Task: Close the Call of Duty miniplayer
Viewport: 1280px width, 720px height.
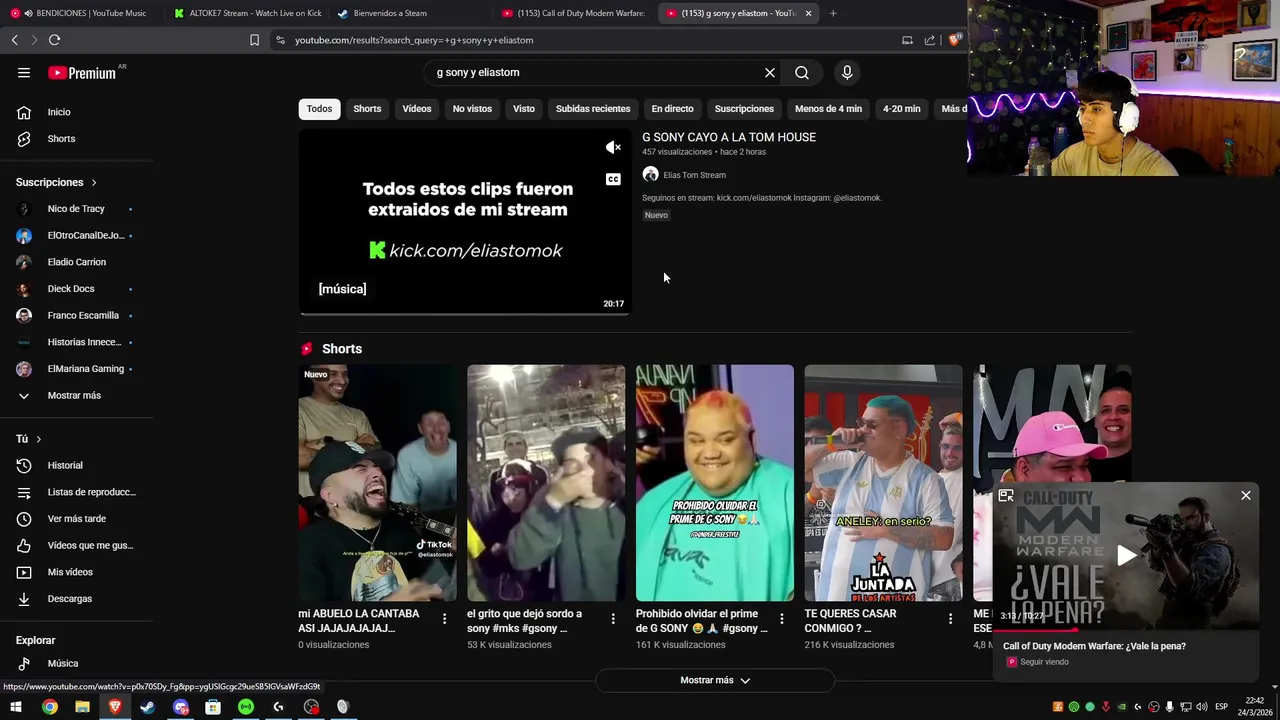Action: [x=1246, y=495]
